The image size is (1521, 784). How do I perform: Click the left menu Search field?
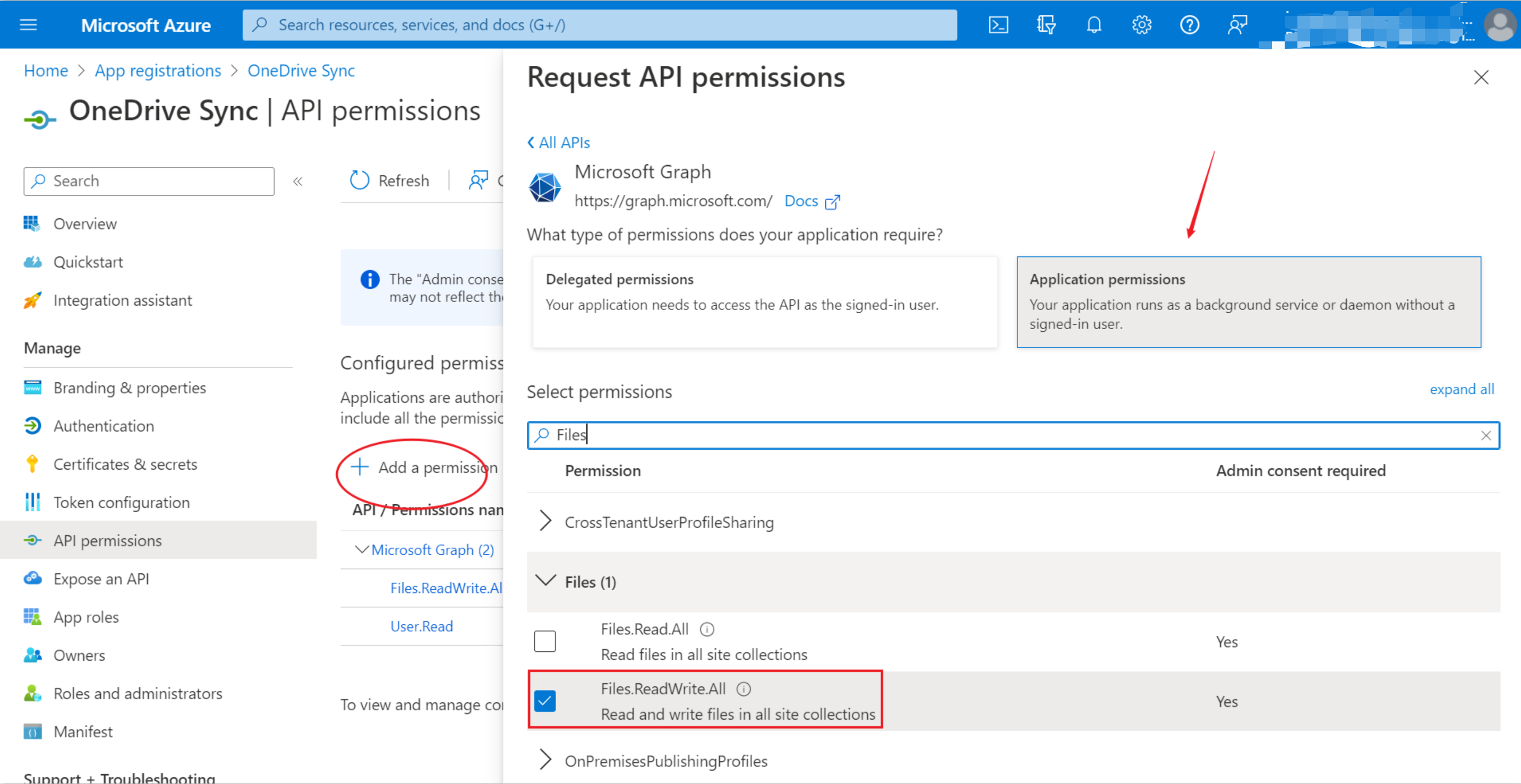tap(149, 181)
